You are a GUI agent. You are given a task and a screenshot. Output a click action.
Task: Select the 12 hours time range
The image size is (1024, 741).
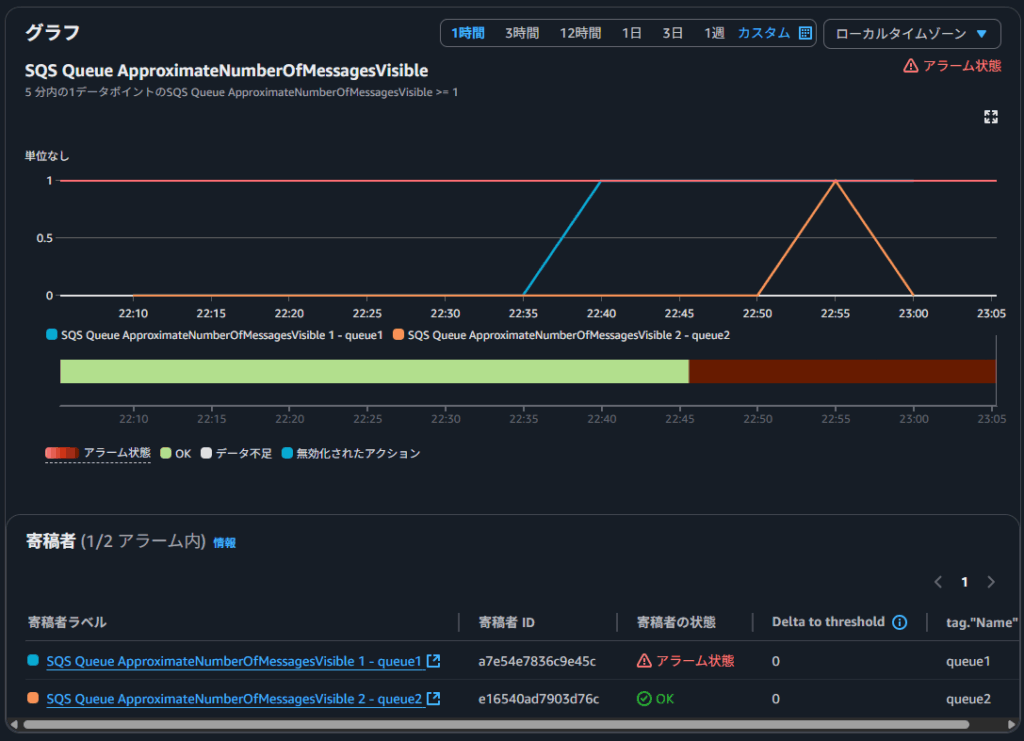(x=580, y=33)
